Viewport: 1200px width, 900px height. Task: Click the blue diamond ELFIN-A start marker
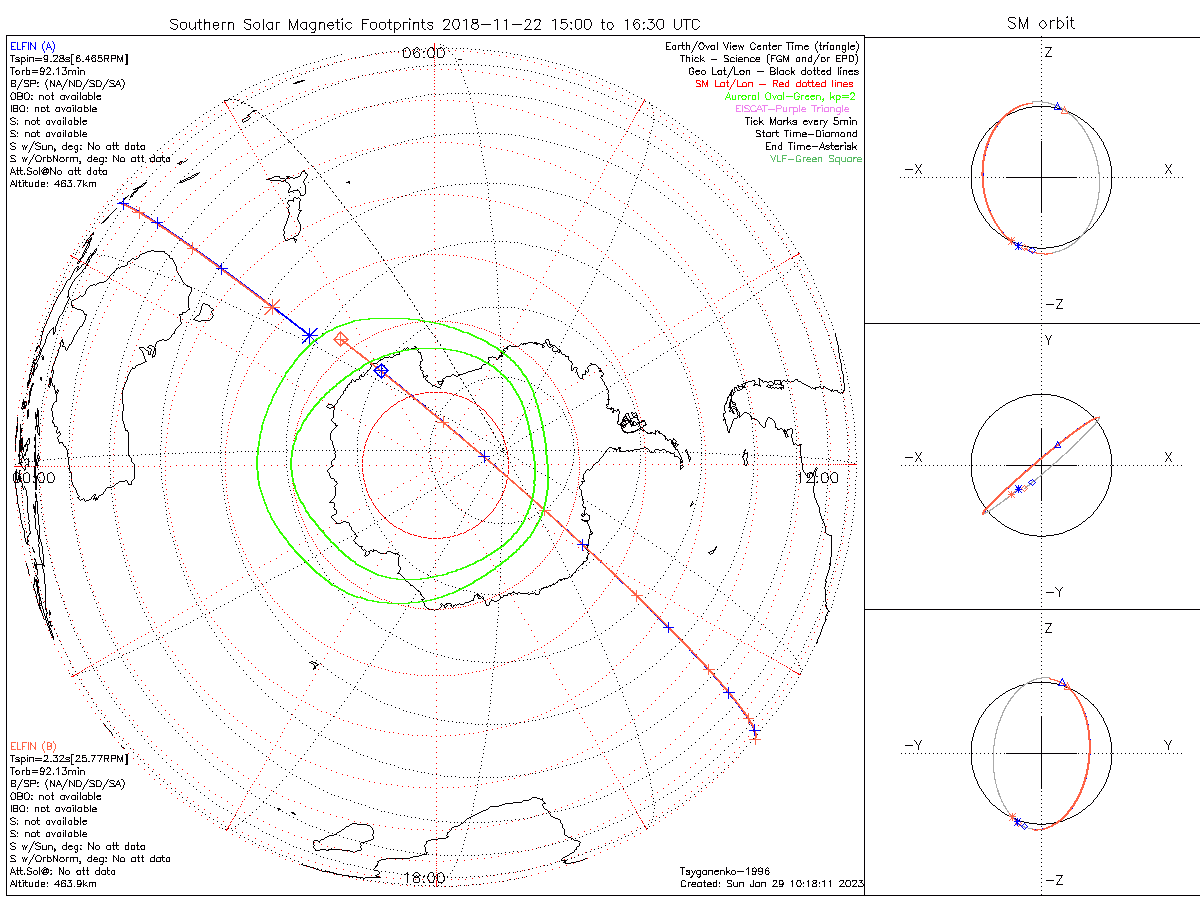pyautogui.click(x=381, y=371)
